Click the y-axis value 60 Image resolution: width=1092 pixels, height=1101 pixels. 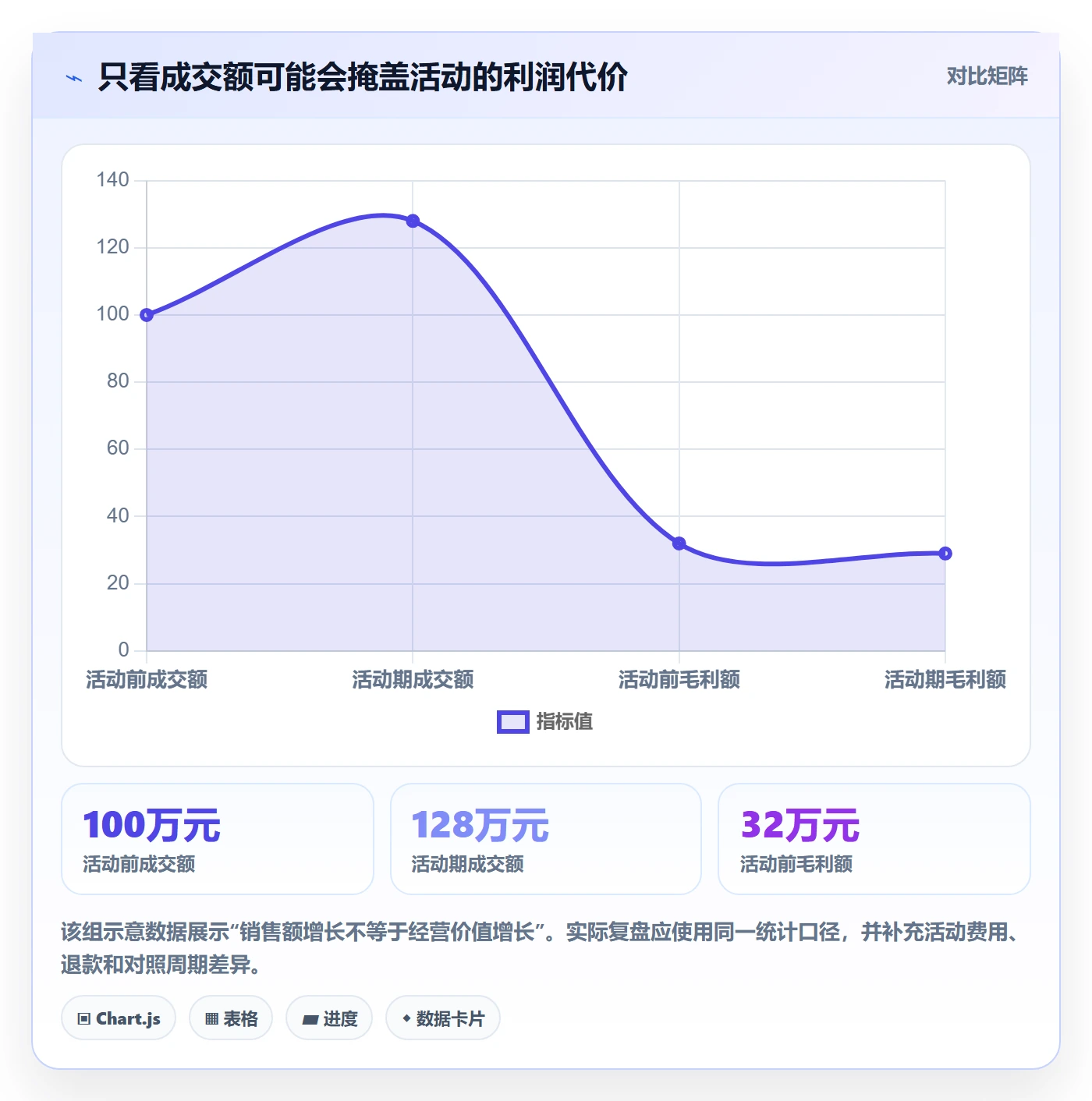(x=118, y=448)
